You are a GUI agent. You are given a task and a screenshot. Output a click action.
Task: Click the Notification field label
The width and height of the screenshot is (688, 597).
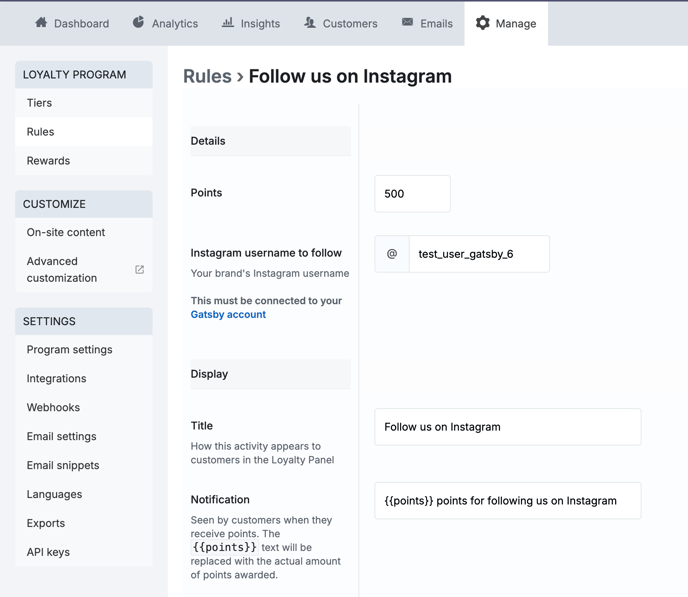(x=220, y=500)
